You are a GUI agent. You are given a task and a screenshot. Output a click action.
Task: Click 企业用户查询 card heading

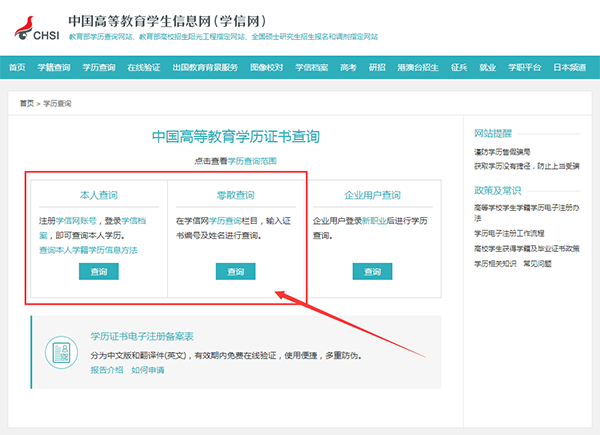372,195
